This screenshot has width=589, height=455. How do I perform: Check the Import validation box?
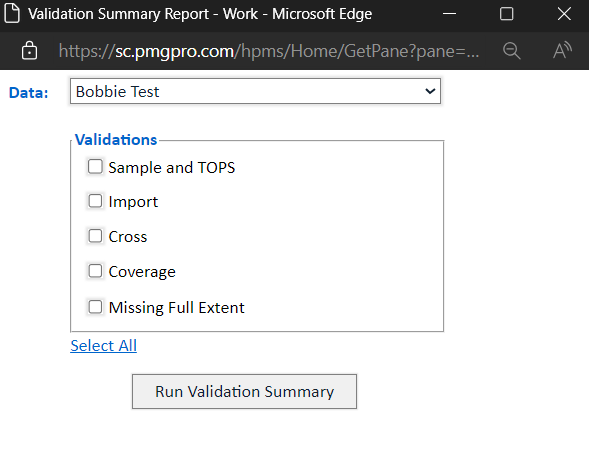95,201
